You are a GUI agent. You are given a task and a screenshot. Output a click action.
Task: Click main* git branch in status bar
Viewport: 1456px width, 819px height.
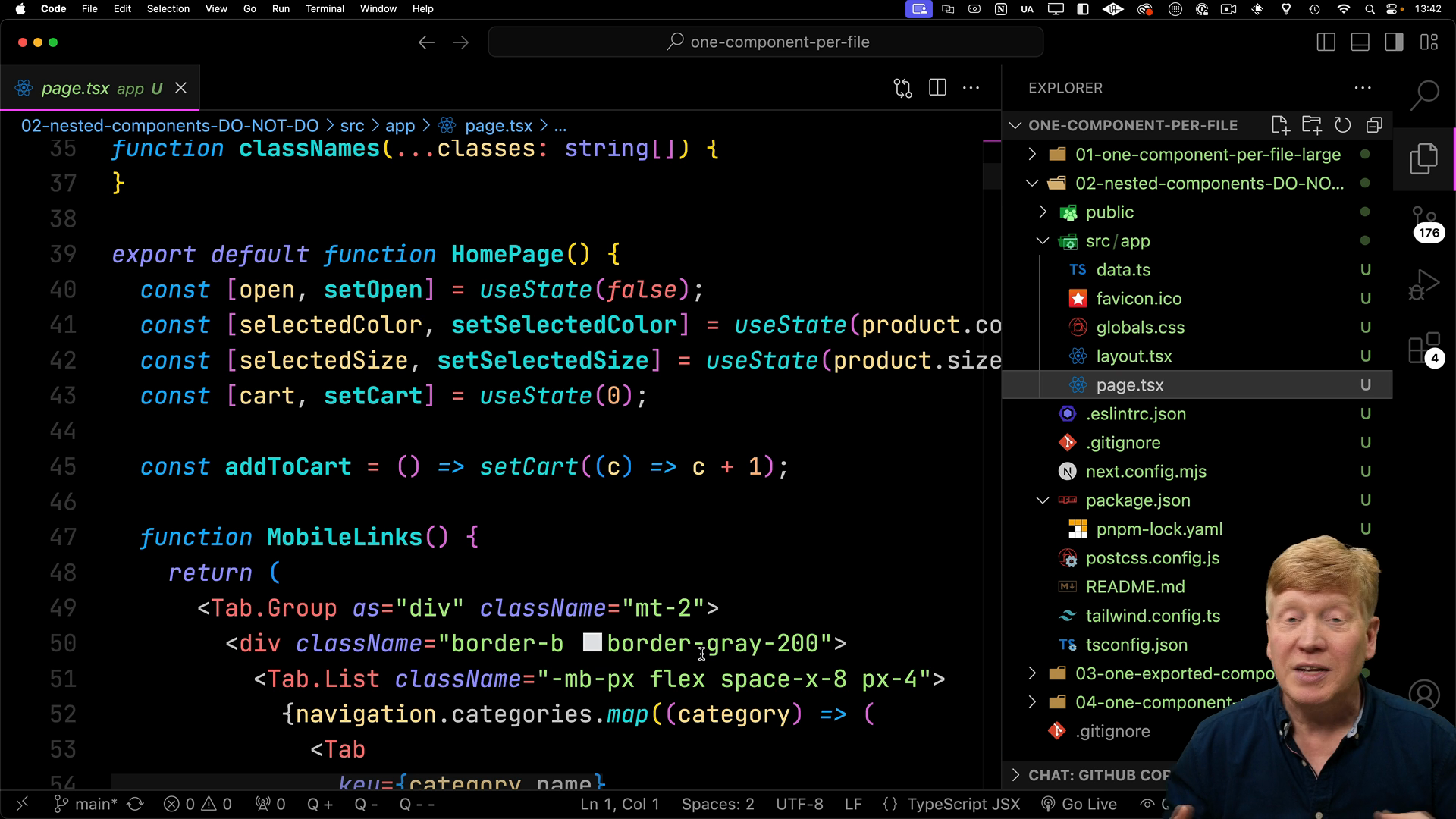(86, 804)
